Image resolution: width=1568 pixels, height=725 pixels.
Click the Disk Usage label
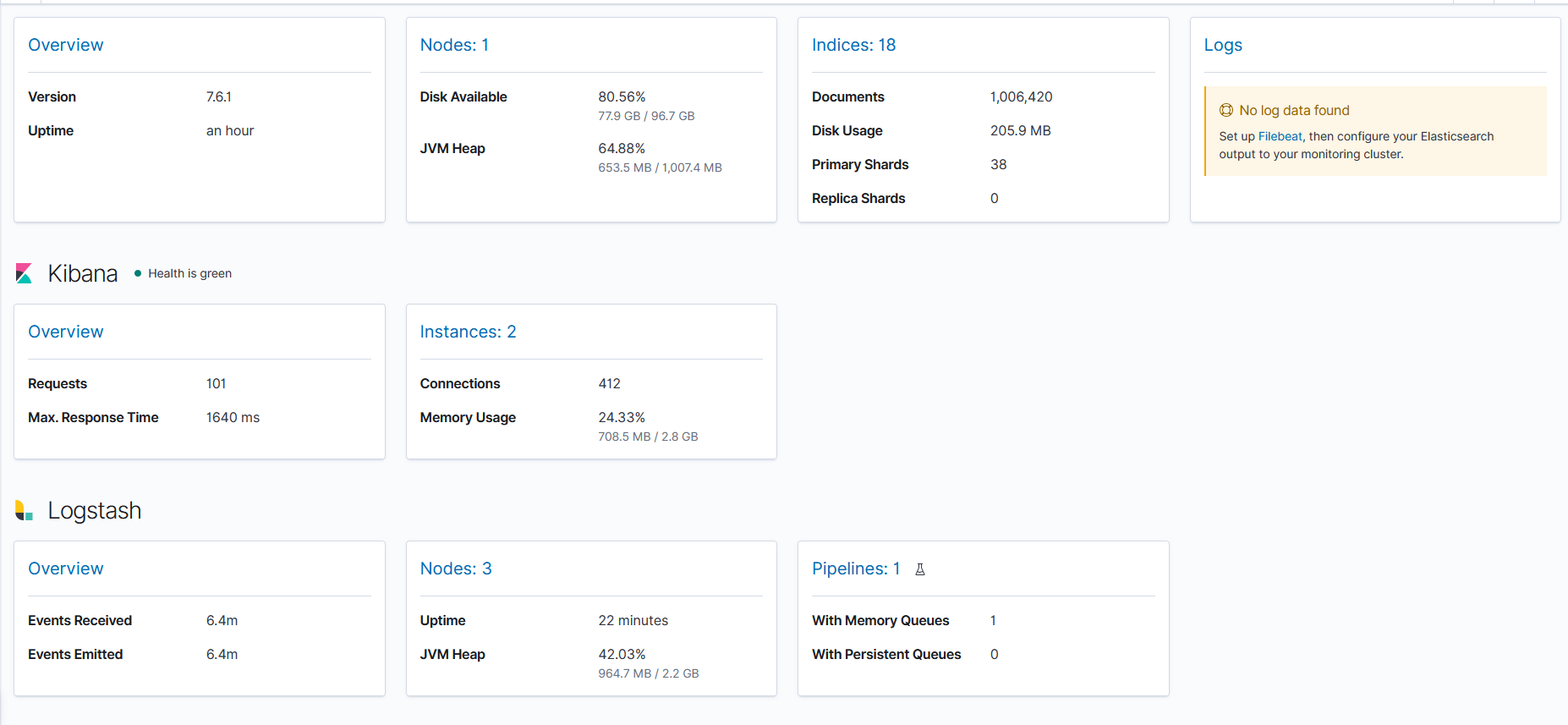(847, 130)
